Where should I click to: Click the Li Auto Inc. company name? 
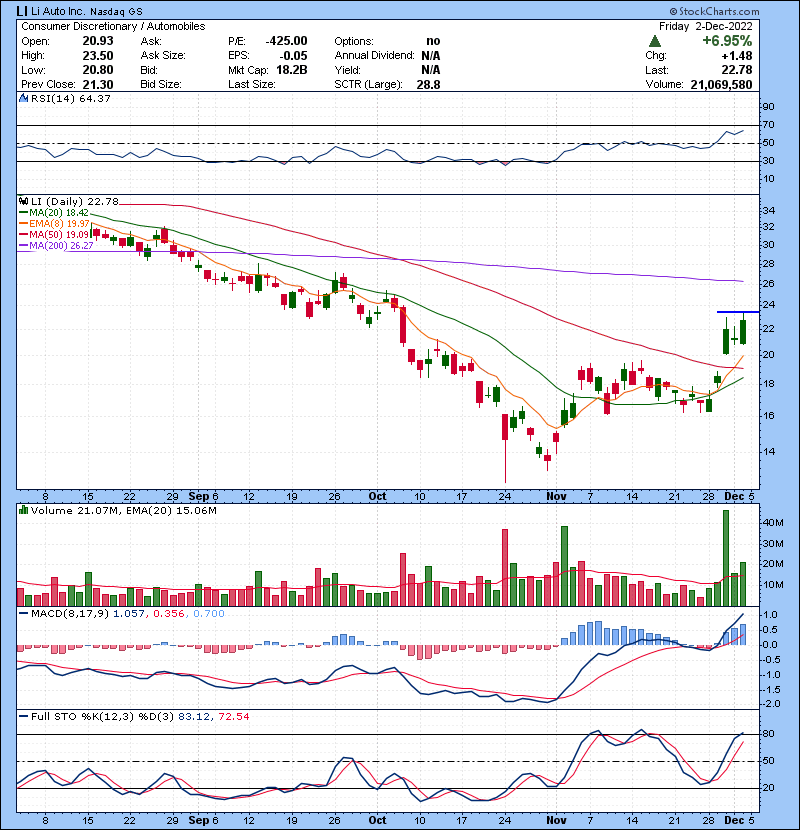point(58,11)
